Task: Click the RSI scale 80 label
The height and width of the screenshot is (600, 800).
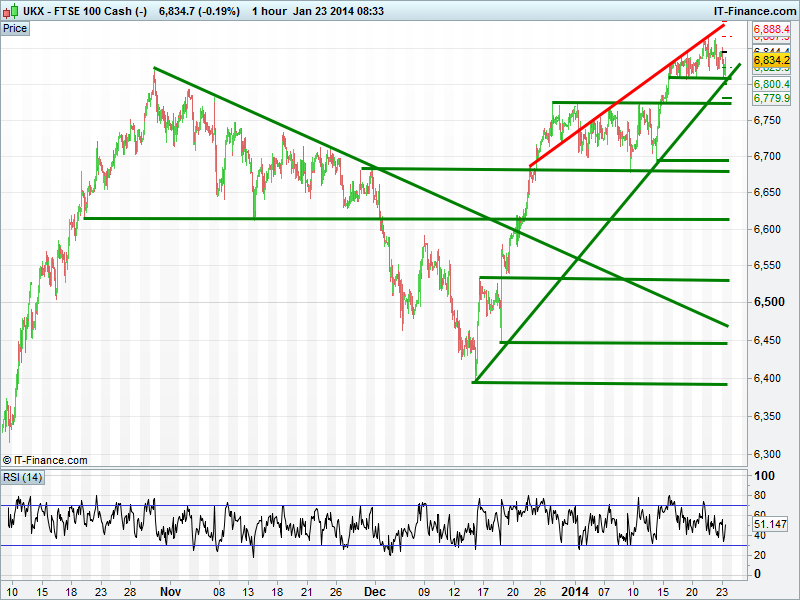Action: 760,495
